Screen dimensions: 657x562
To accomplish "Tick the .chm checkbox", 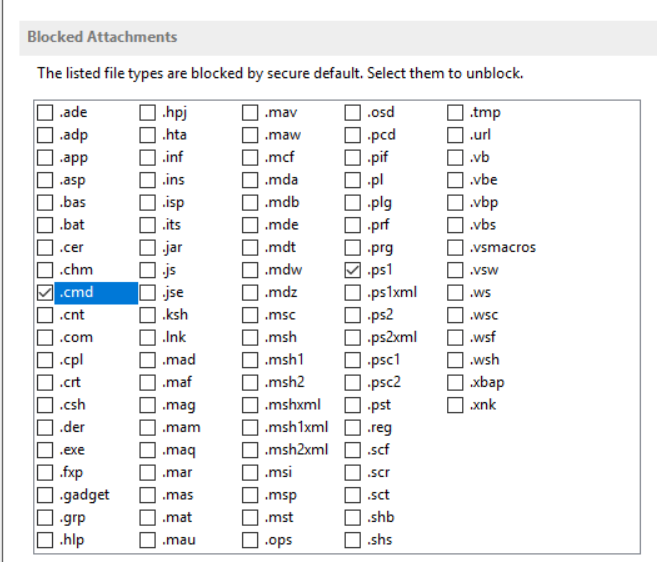I will [x=45, y=270].
